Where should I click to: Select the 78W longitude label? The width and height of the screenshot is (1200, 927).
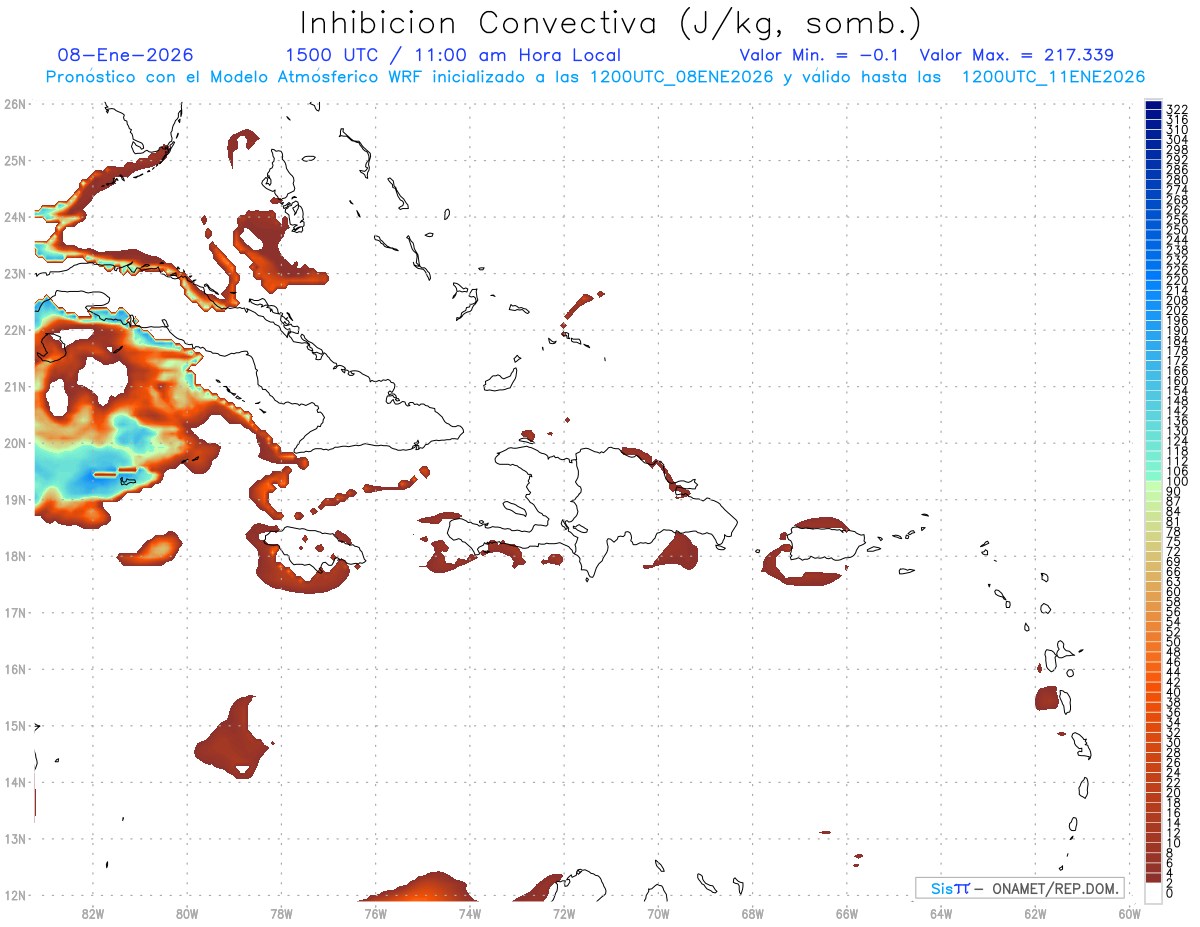tap(281, 912)
